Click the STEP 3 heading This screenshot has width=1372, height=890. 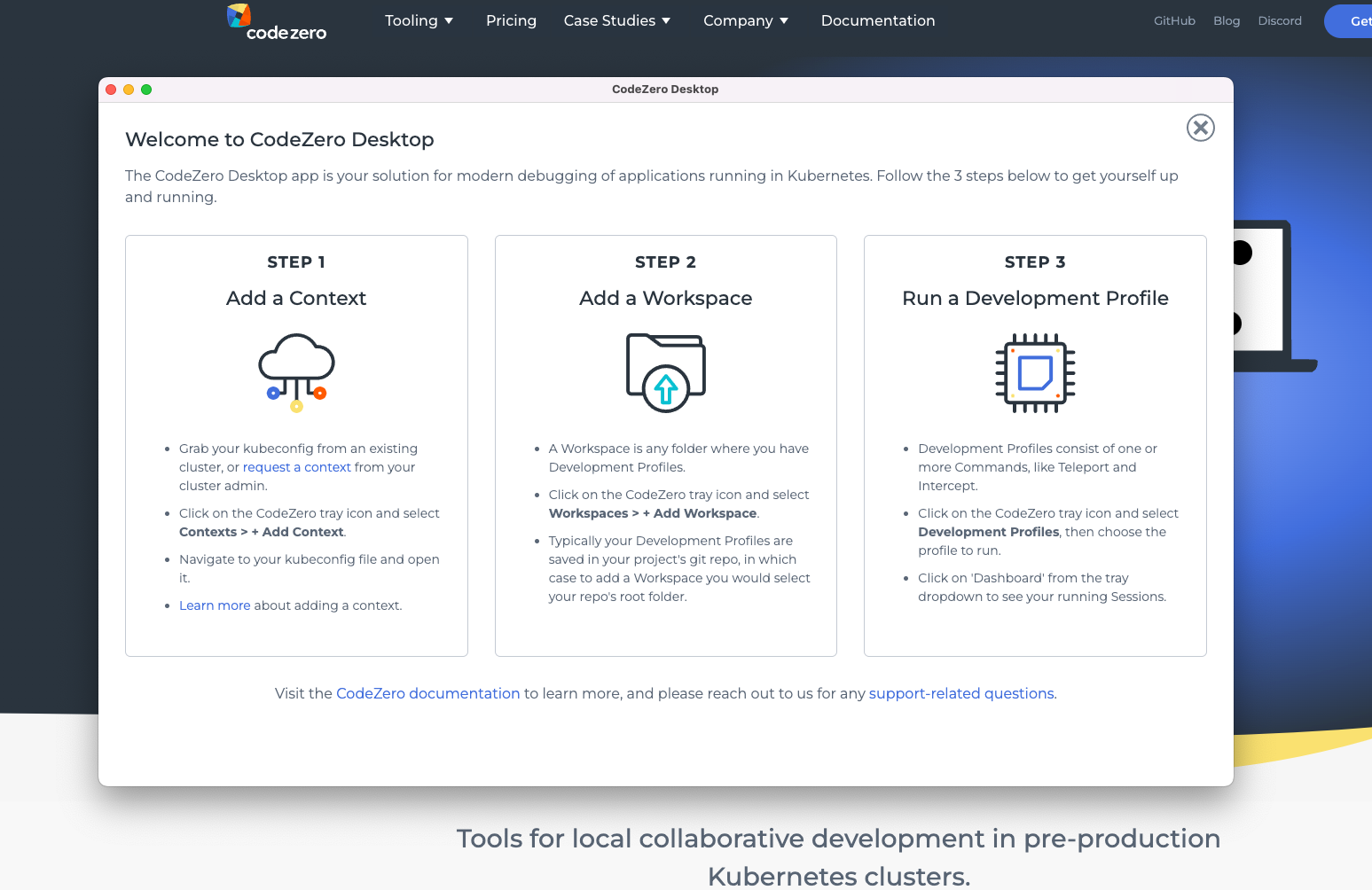tap(1035, 262)
